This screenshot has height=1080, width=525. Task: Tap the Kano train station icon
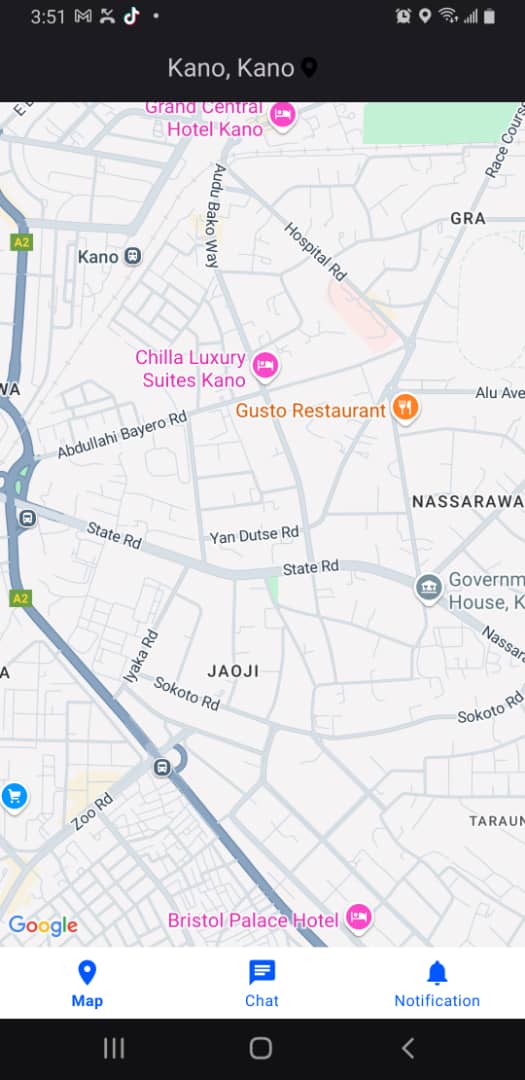[133, 257]
